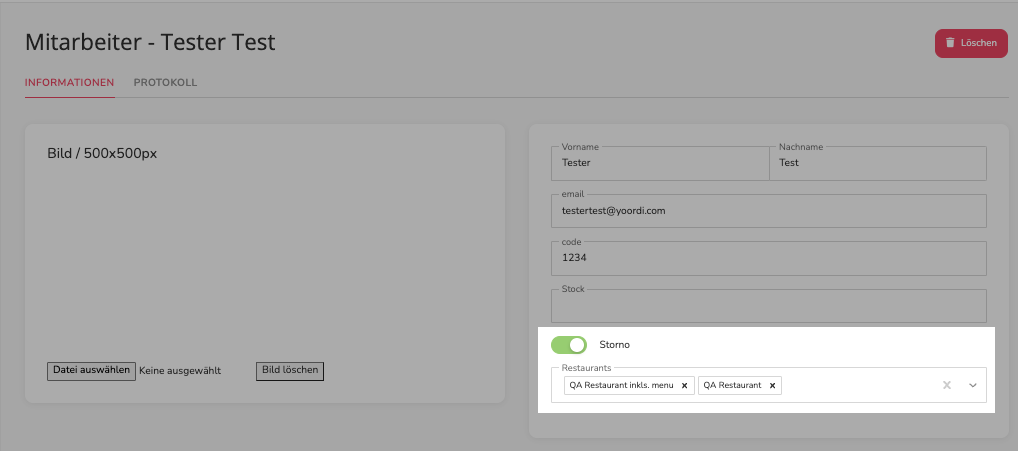Toggle the Storno switch off

click(x=569, y=345)
